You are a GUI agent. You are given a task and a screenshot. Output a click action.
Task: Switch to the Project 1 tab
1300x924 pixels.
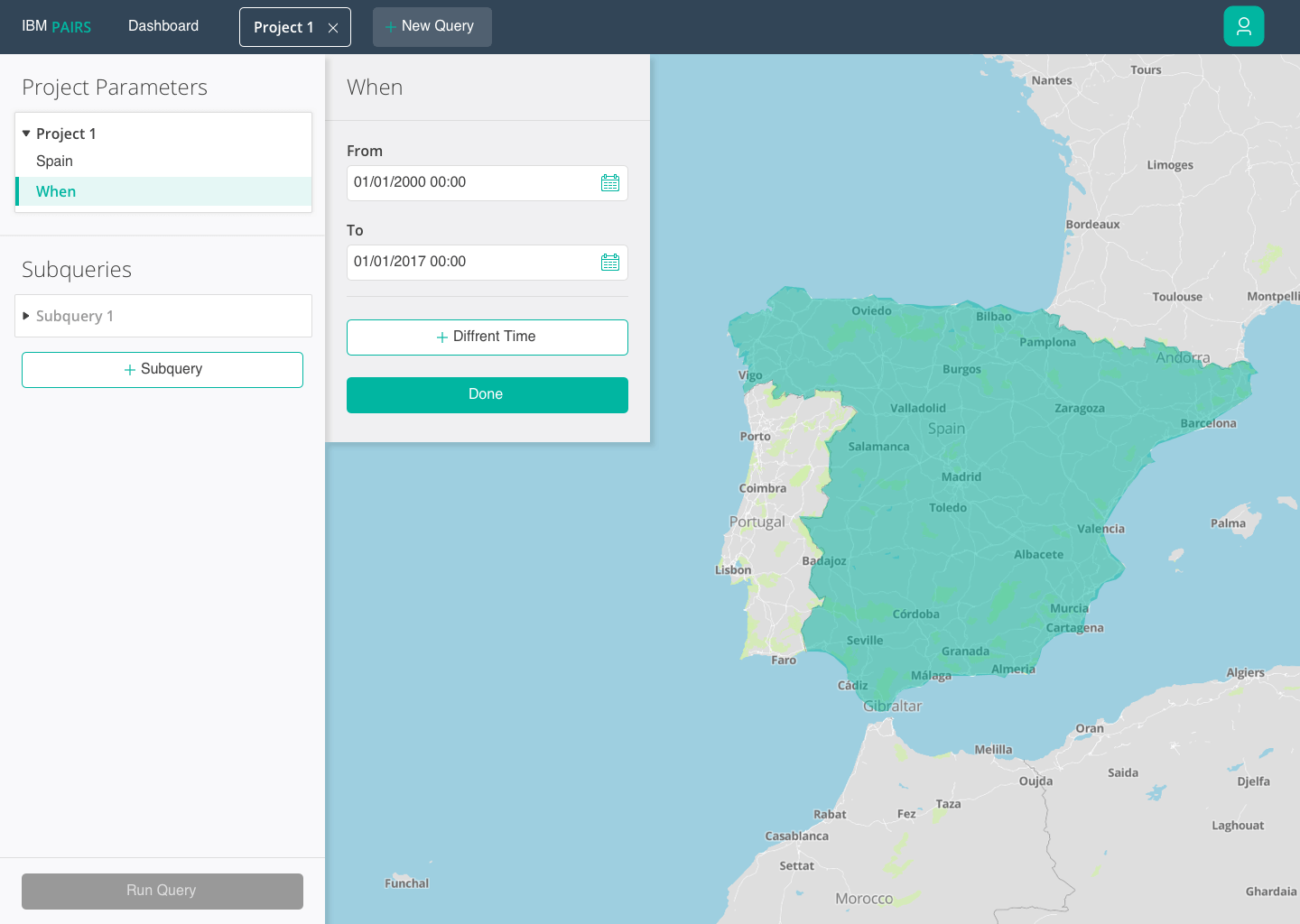(283, 27)
